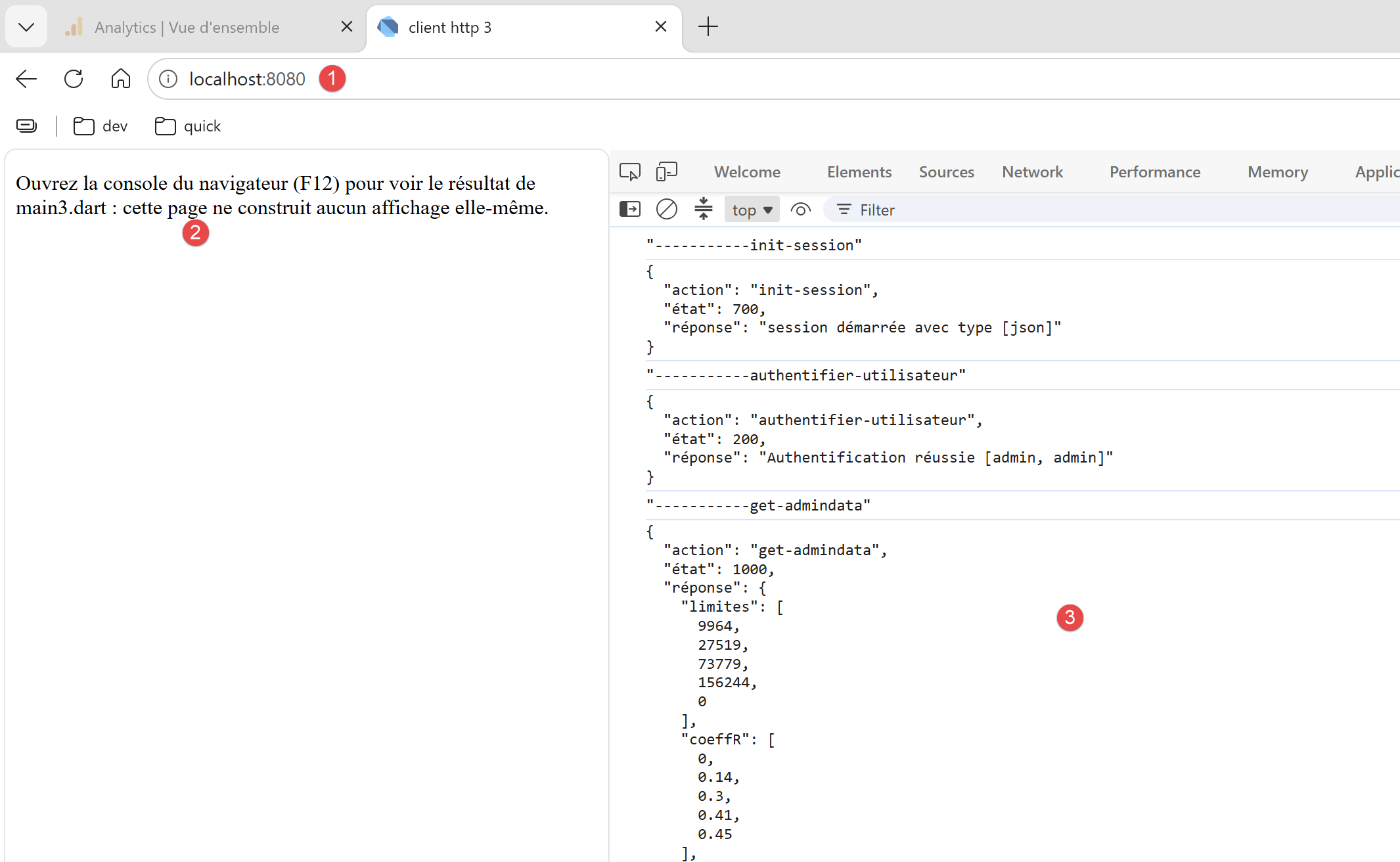Click the value 156244 in limites

tap(727, 683)
